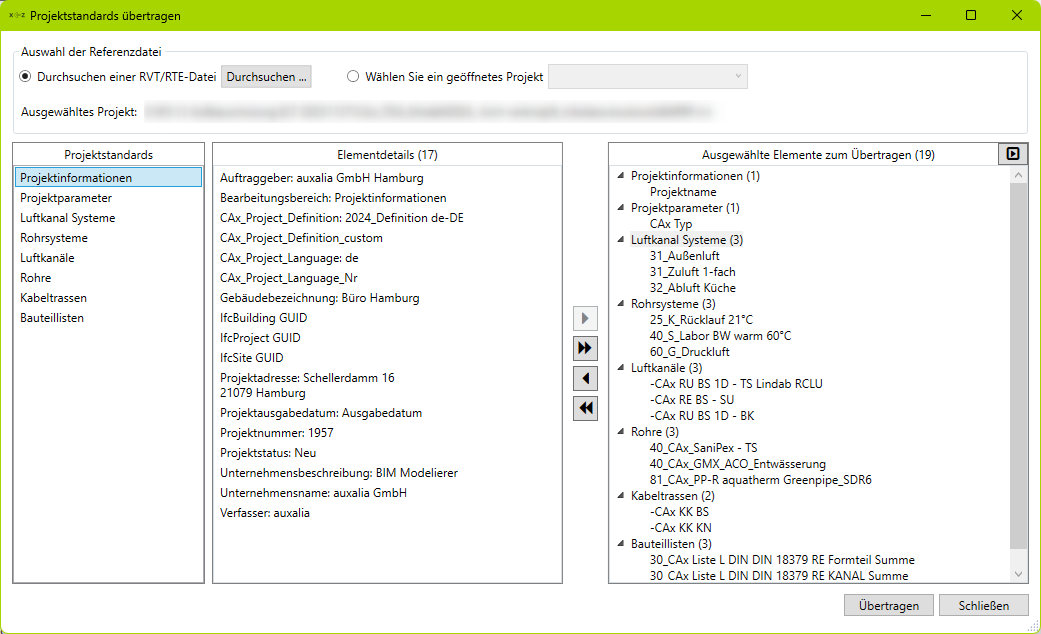Screen dimensions: 1041x634
Task: Select 'Wählen Sie ein geöffnetes Projekt' radio option
Action: point(353,77)
